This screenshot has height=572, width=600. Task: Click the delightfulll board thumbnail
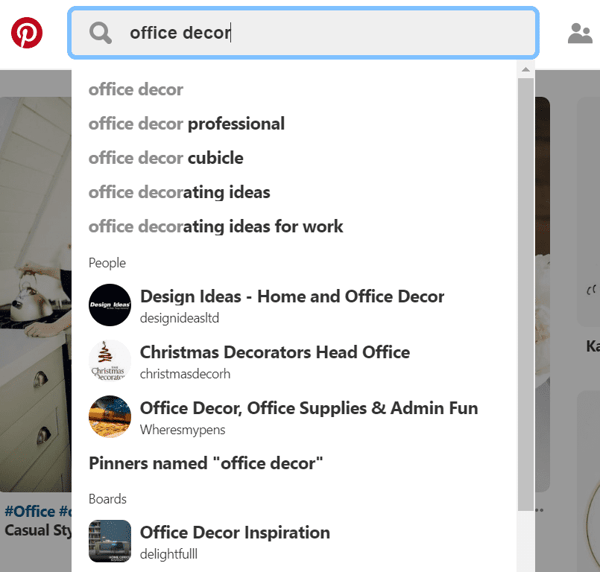(x=110, y=541)
